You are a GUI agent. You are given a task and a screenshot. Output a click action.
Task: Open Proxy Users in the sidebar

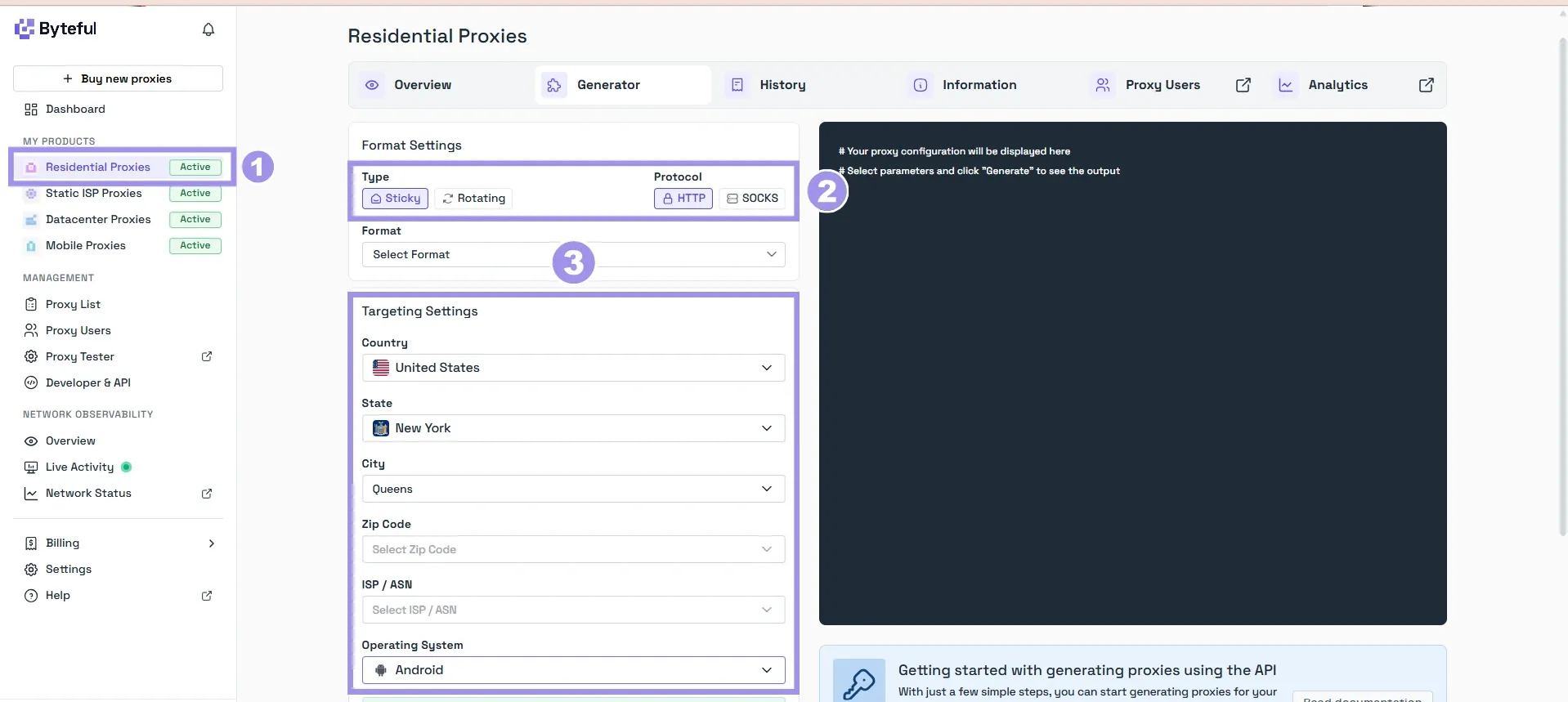78,330
